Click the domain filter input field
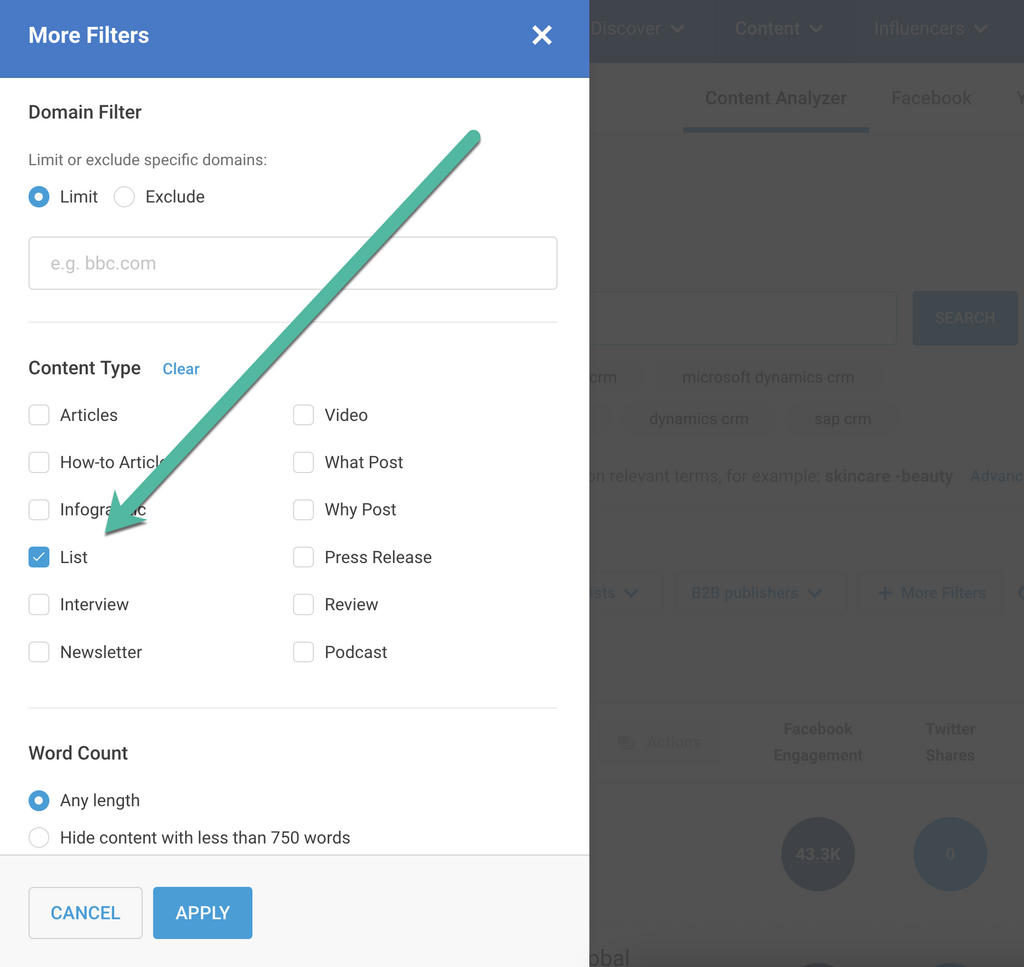Screen dimensions: 1024x967 click(292, 264)
